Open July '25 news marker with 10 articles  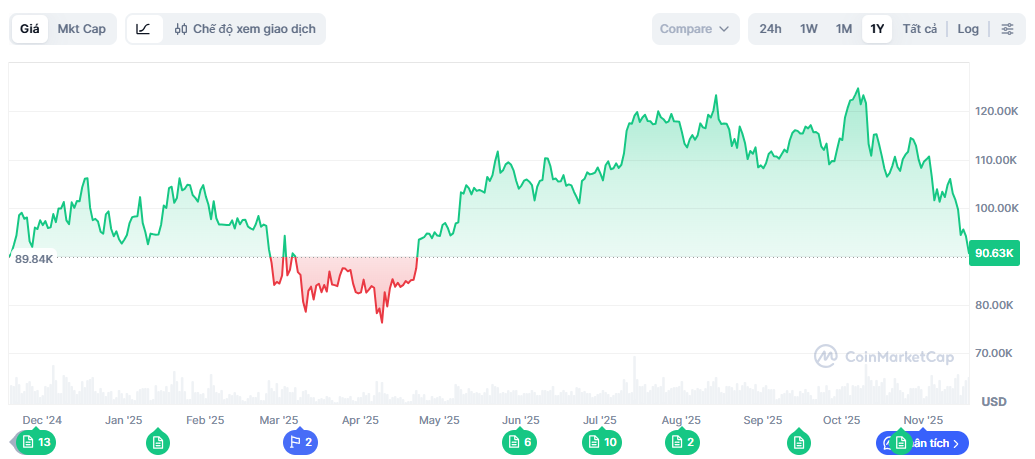pyautogui.click(x=601, y=442)
